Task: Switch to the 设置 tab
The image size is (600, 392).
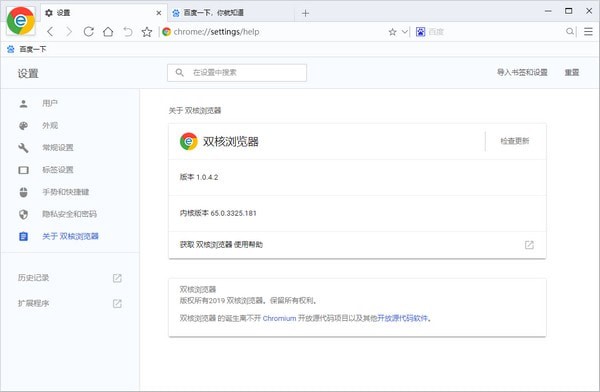Action: pos(103,13)
